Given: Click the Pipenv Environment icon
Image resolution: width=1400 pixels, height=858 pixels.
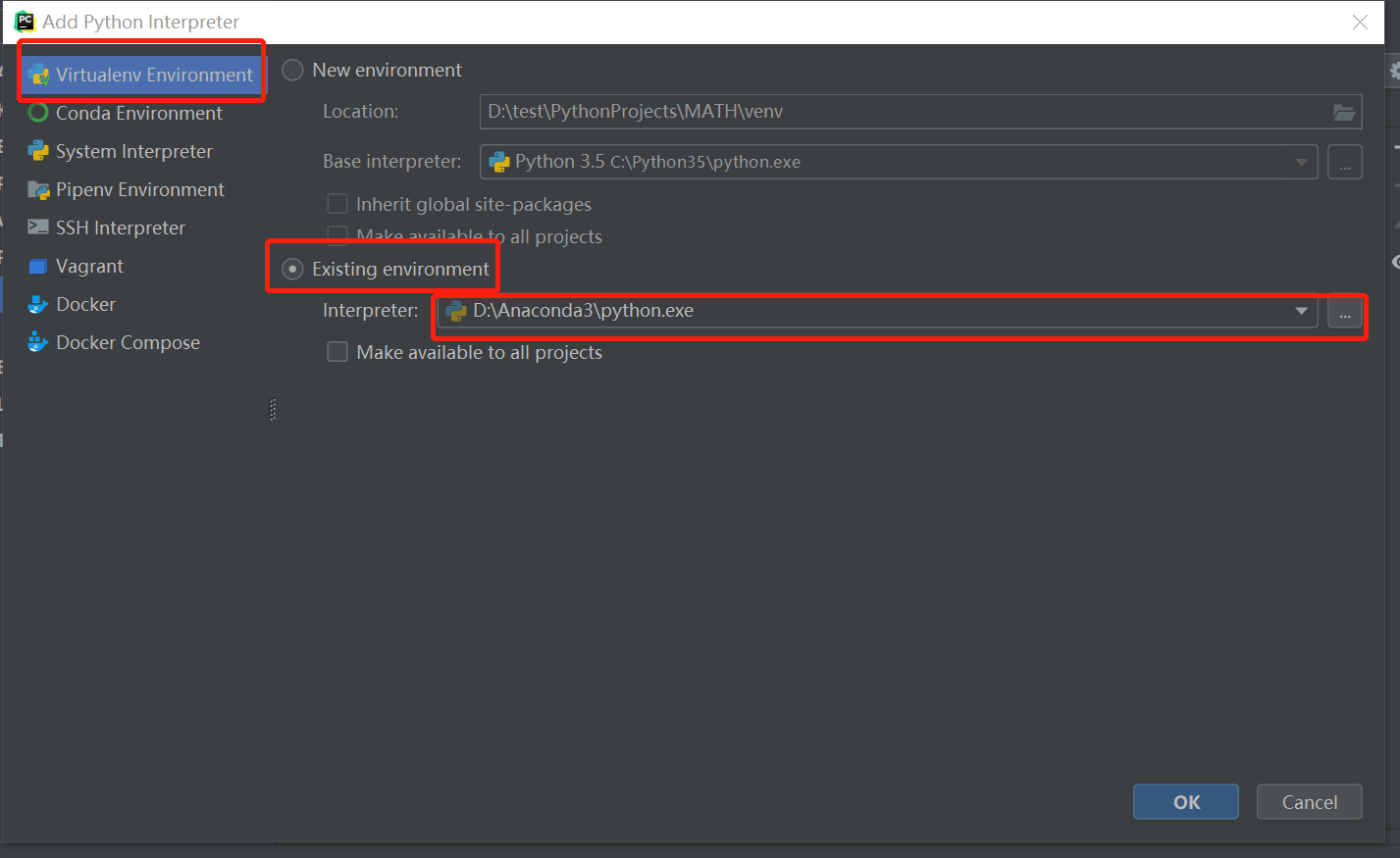Looking at the screenshot, I should [x=38, y=189].
